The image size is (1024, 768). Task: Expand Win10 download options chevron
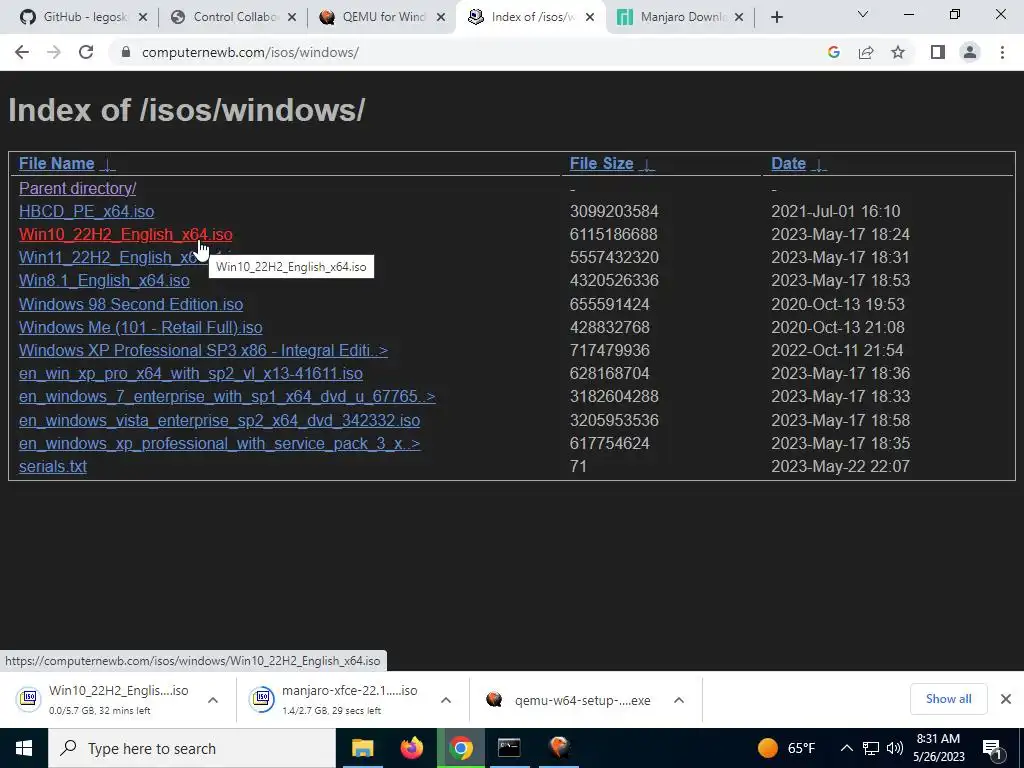coord(213,700)
